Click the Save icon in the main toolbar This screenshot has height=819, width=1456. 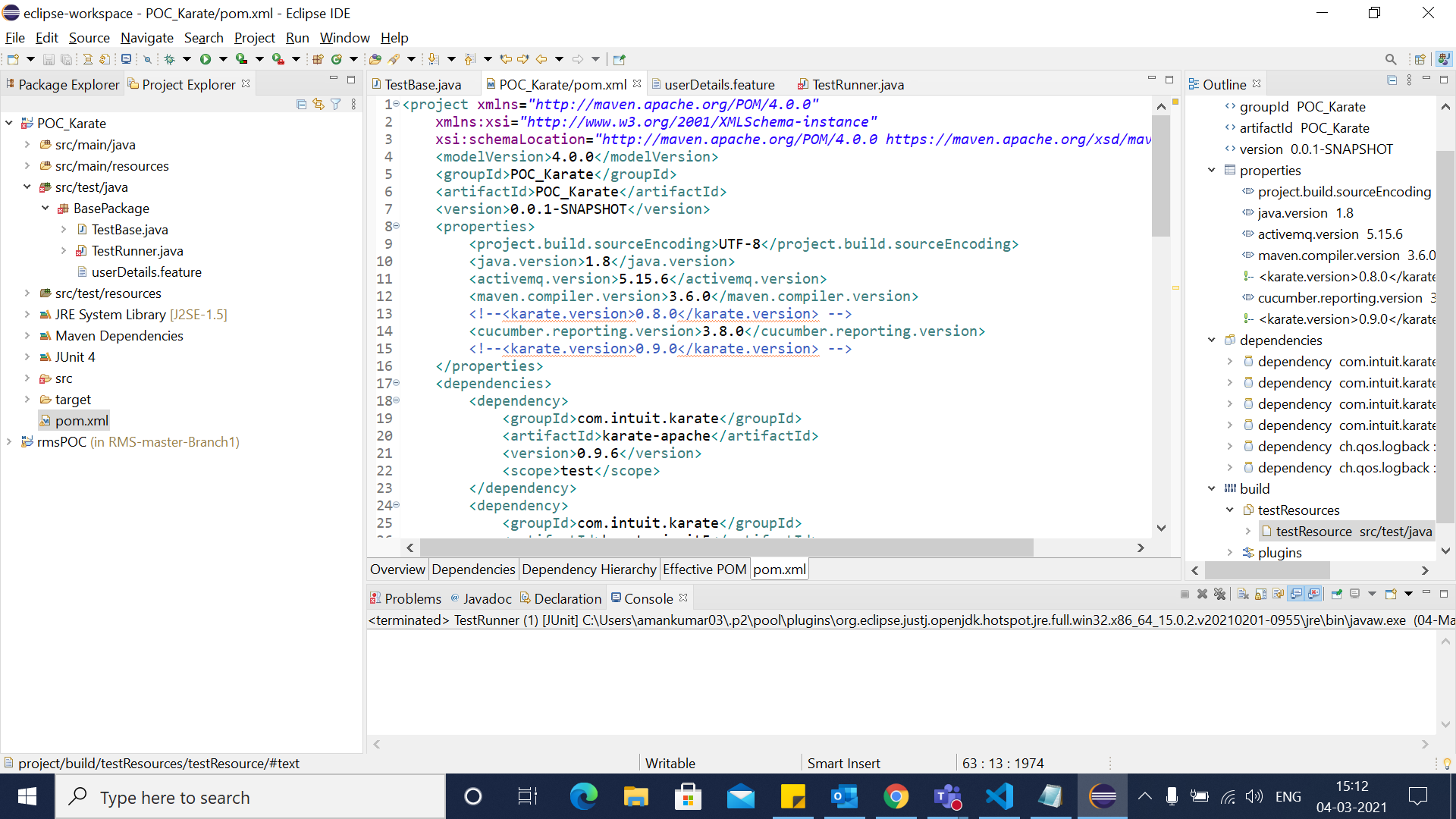point(49,58)
